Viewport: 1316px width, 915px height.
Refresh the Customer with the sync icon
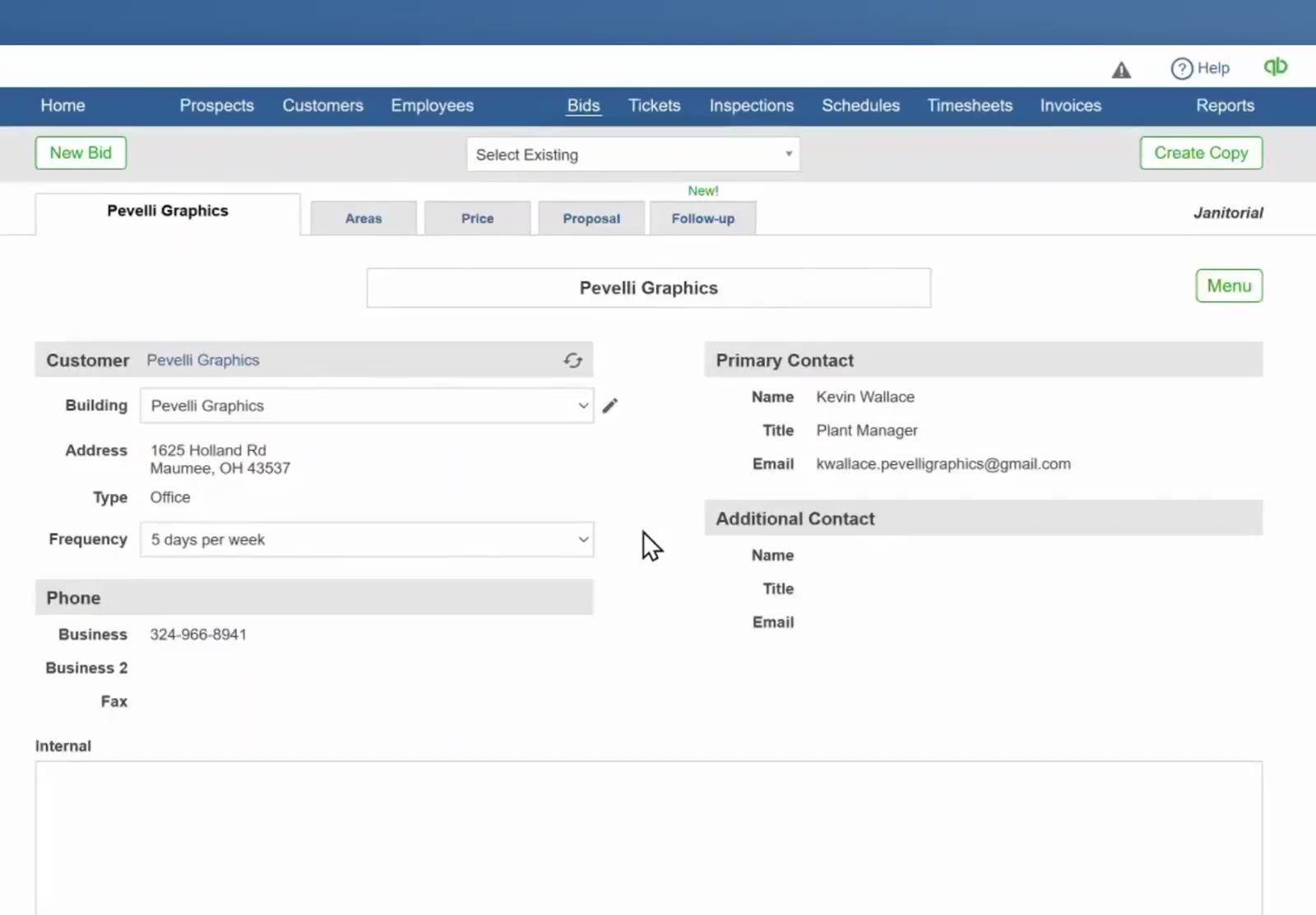coord(573,360)
